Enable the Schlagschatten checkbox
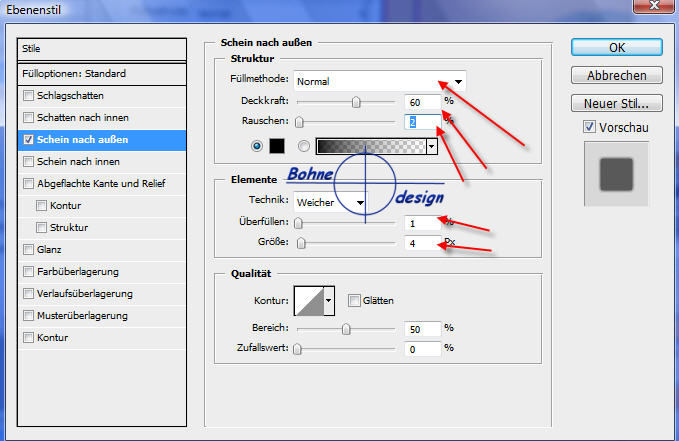 point(28,95)
